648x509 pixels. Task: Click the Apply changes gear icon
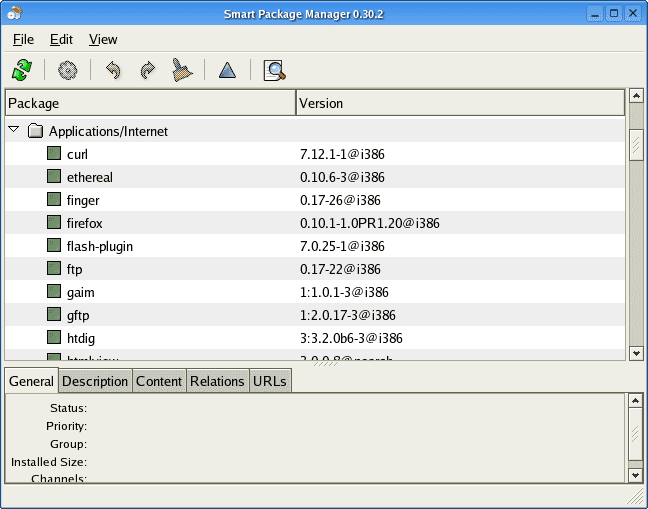click(68, 70)
